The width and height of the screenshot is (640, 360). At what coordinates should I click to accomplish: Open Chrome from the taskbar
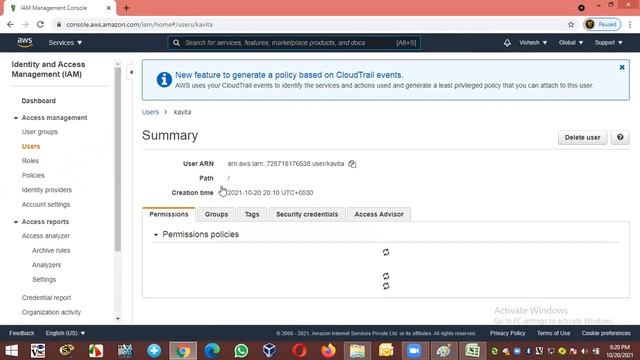pyautogui.click(x=183, y=351)
